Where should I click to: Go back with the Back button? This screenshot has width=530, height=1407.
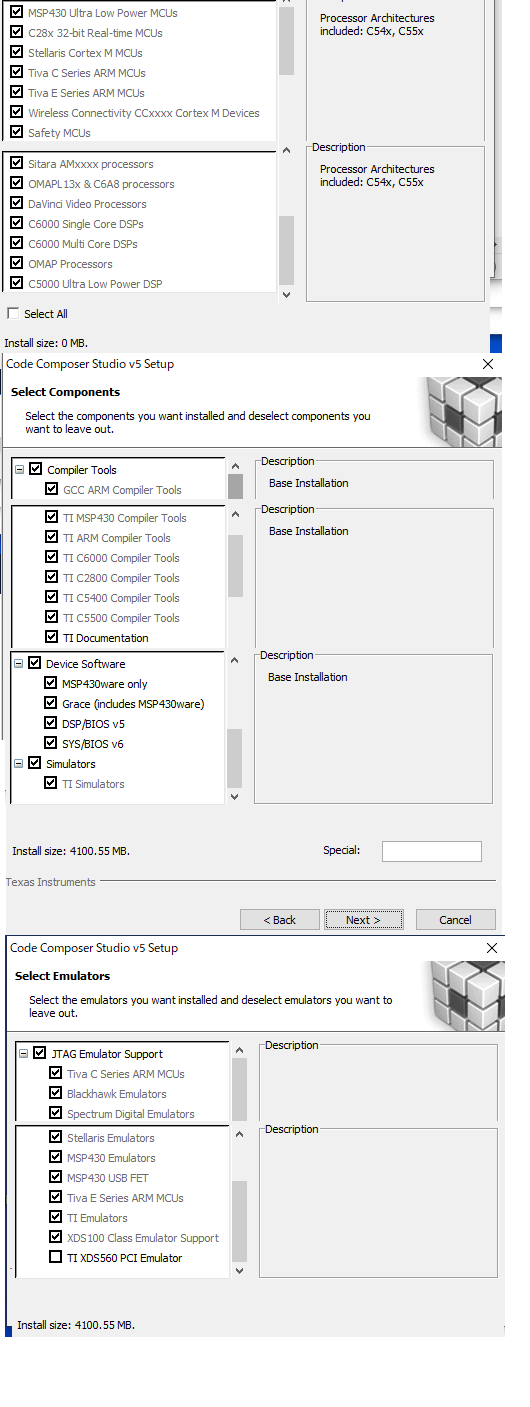click(280, 919)
